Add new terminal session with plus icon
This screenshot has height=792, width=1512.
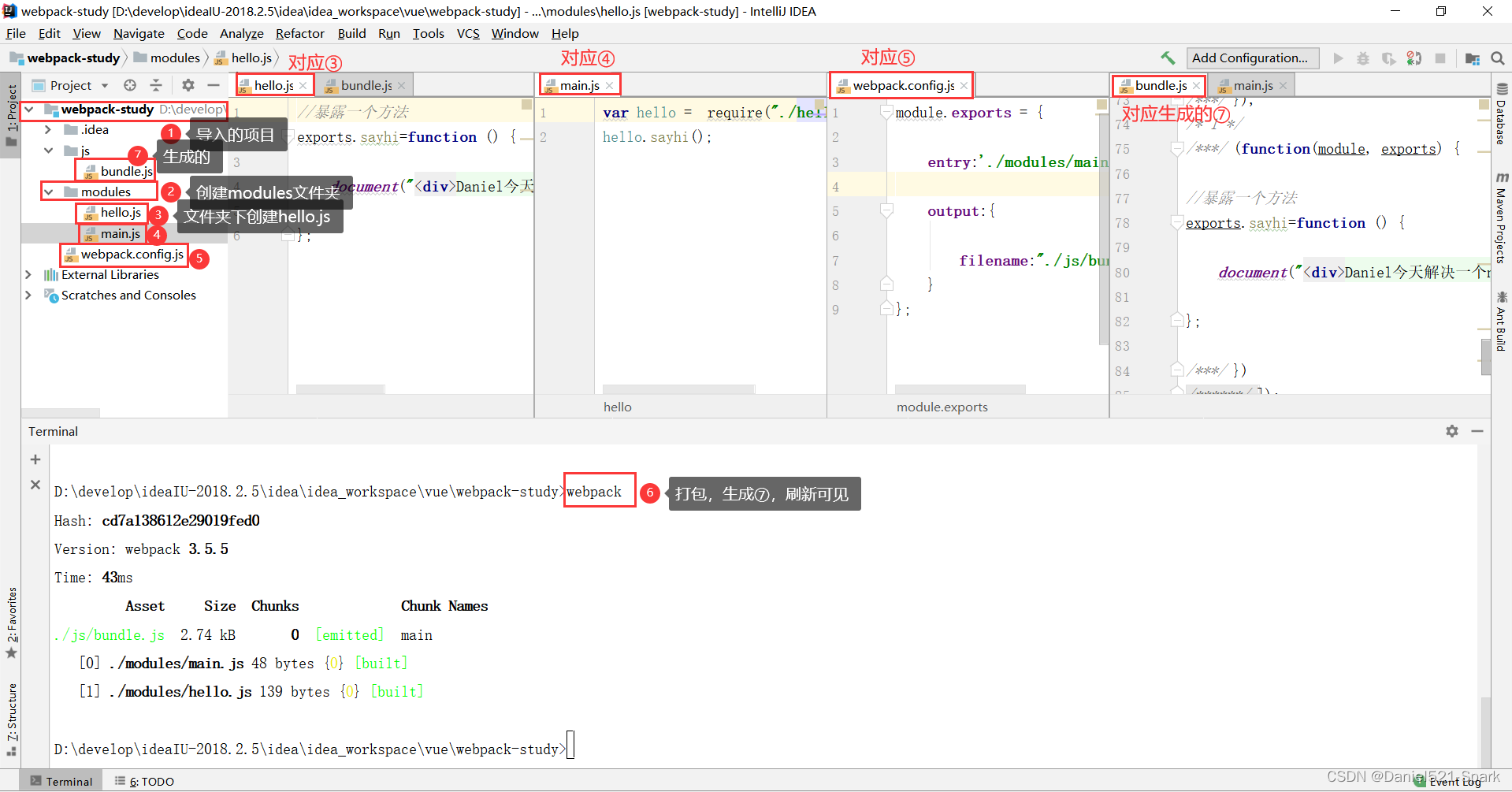[x=35, y=459]
